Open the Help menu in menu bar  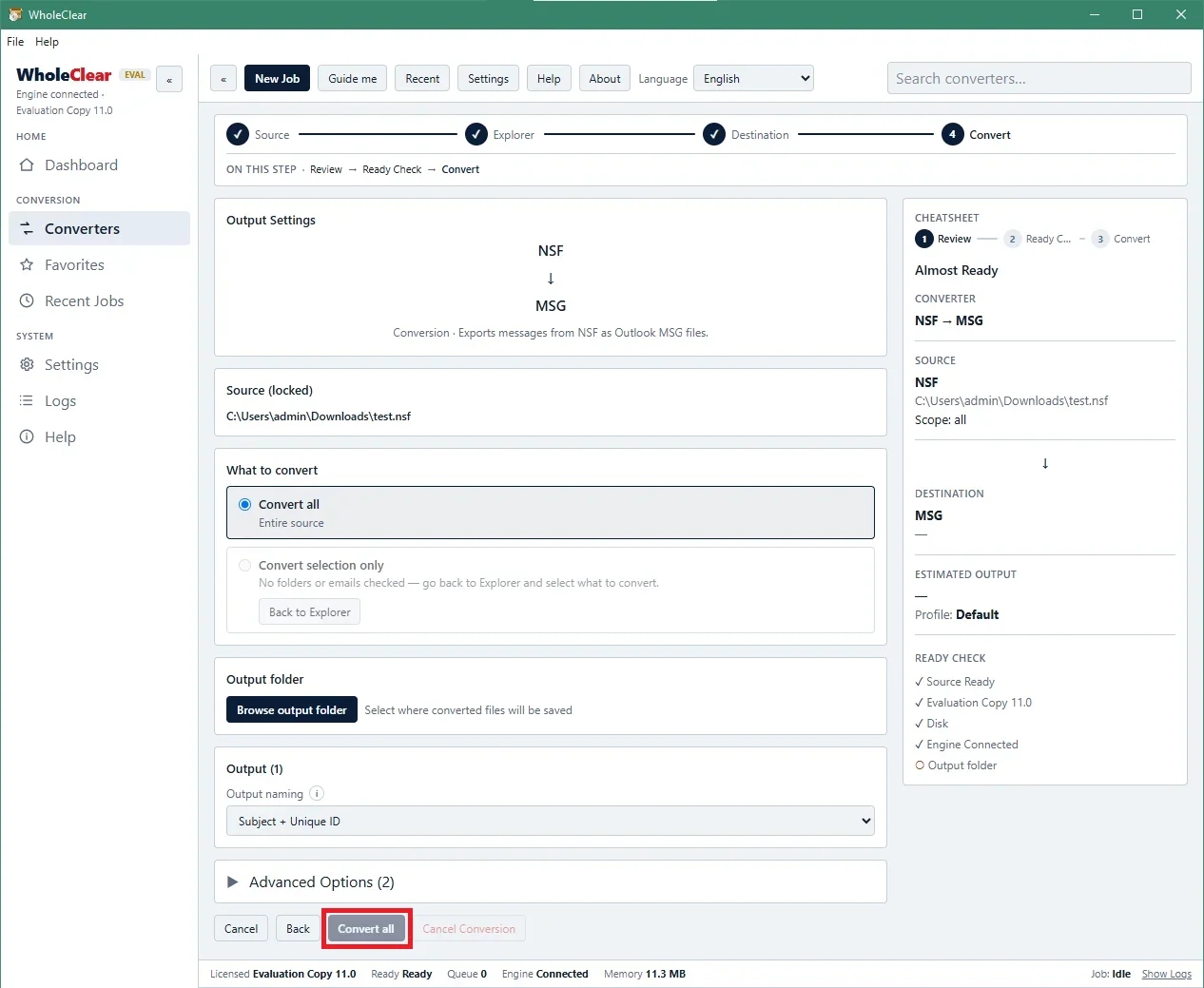pos(47,42)
